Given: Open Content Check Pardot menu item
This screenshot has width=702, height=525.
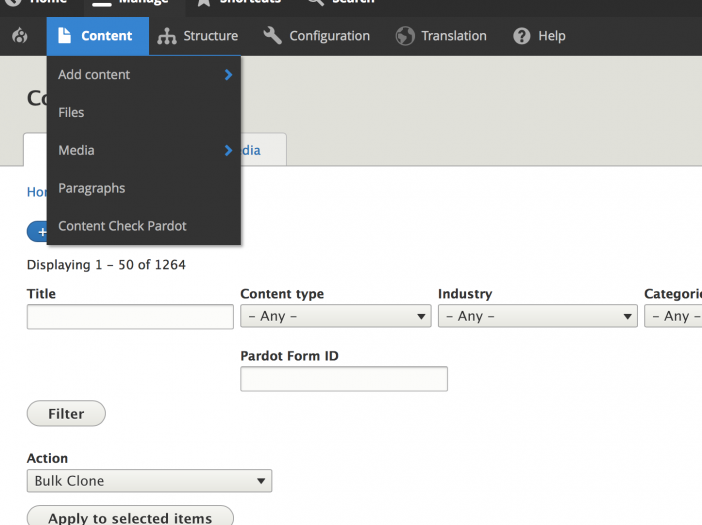Looking at the screenshot, I should click(x=123, y=226).
